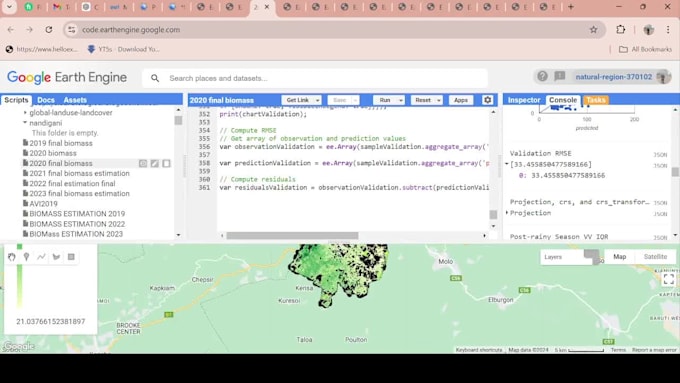Open the Save dropdown arrow
Image resolution: width=680 pixels, height=383 pixels.
[x=356, y=100]
